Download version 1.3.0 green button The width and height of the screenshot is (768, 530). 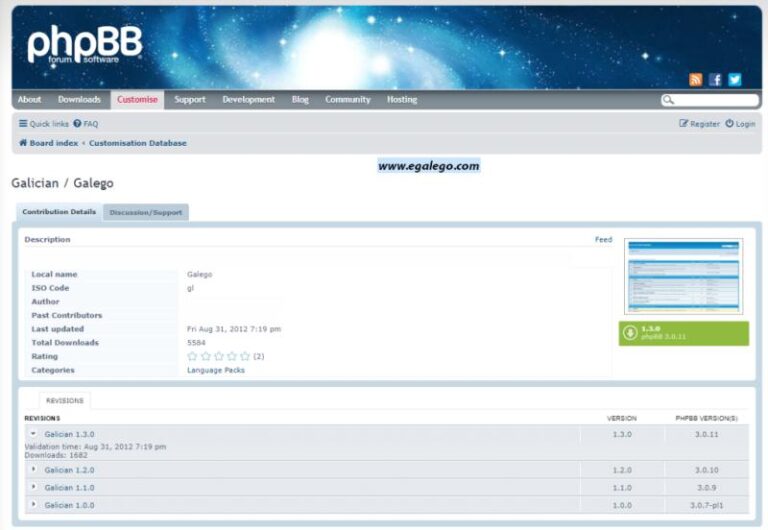coord(684,333)
